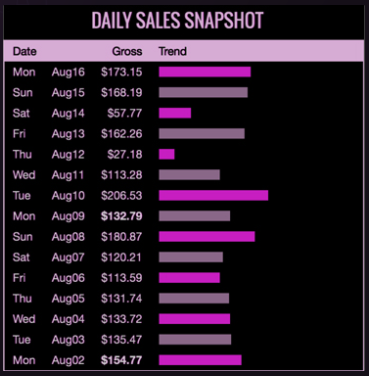Click the Aug14 trend bar

pyautogui.click(x=175, y=113)
